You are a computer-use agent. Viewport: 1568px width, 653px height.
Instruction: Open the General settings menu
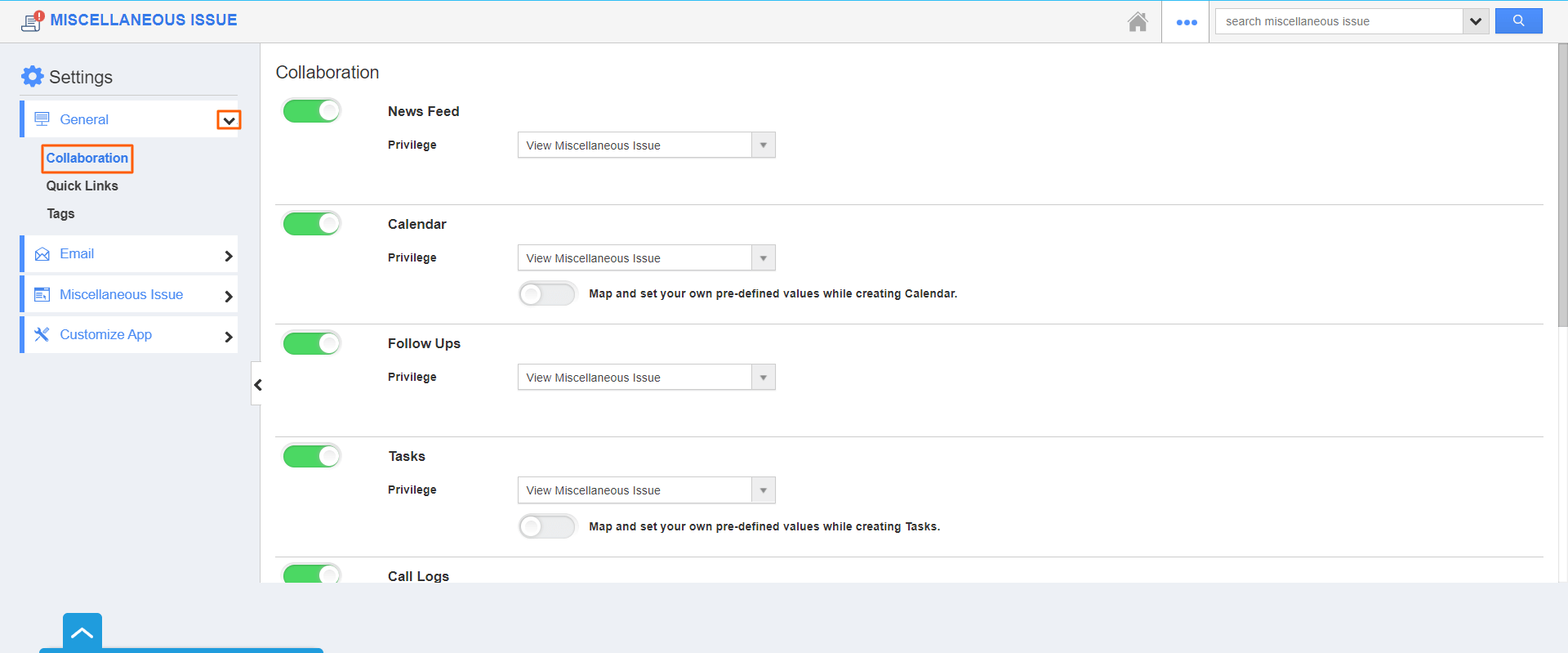[x=129, y=119]
